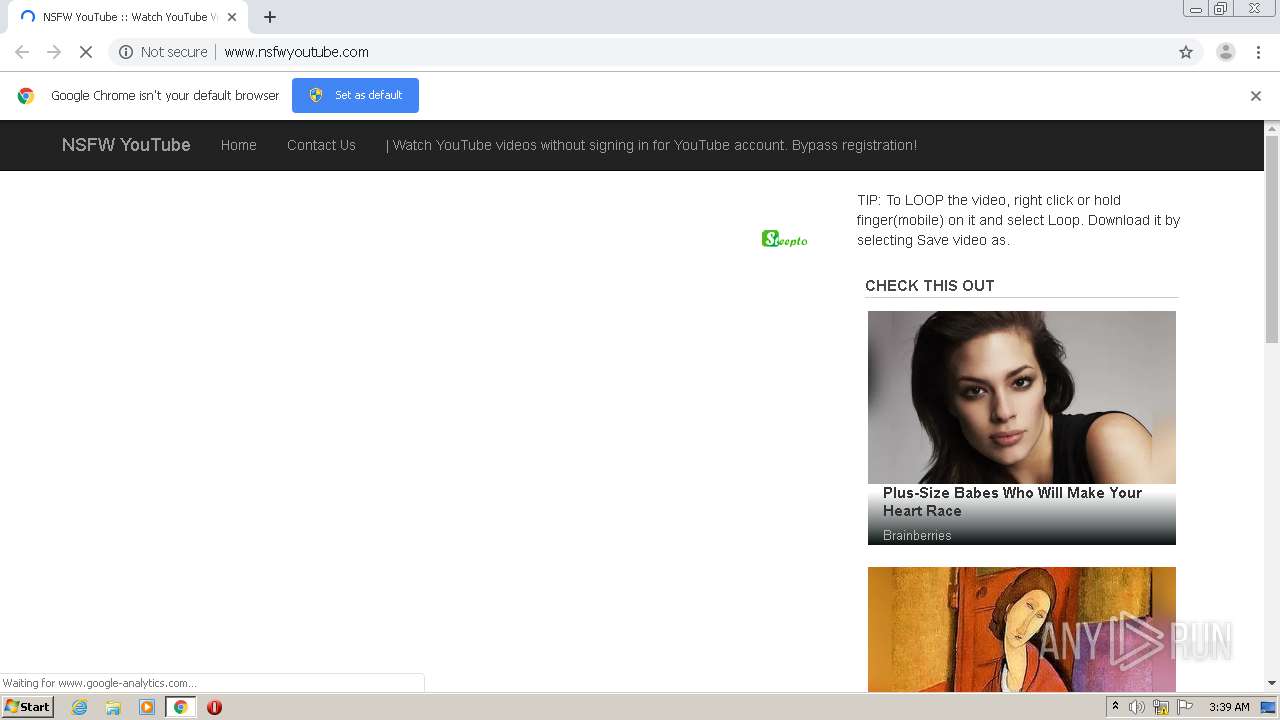The height and width of the screenshot is (720, 1280).
Task: Click the page scrollbar up arrow
Action: tap(1272, 128)
